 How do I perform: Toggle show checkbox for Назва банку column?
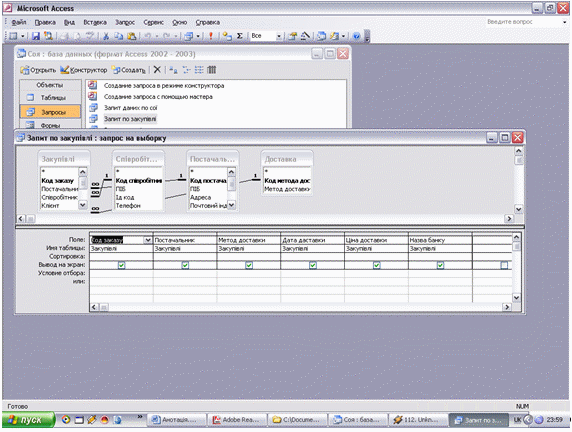click(440, 265)
